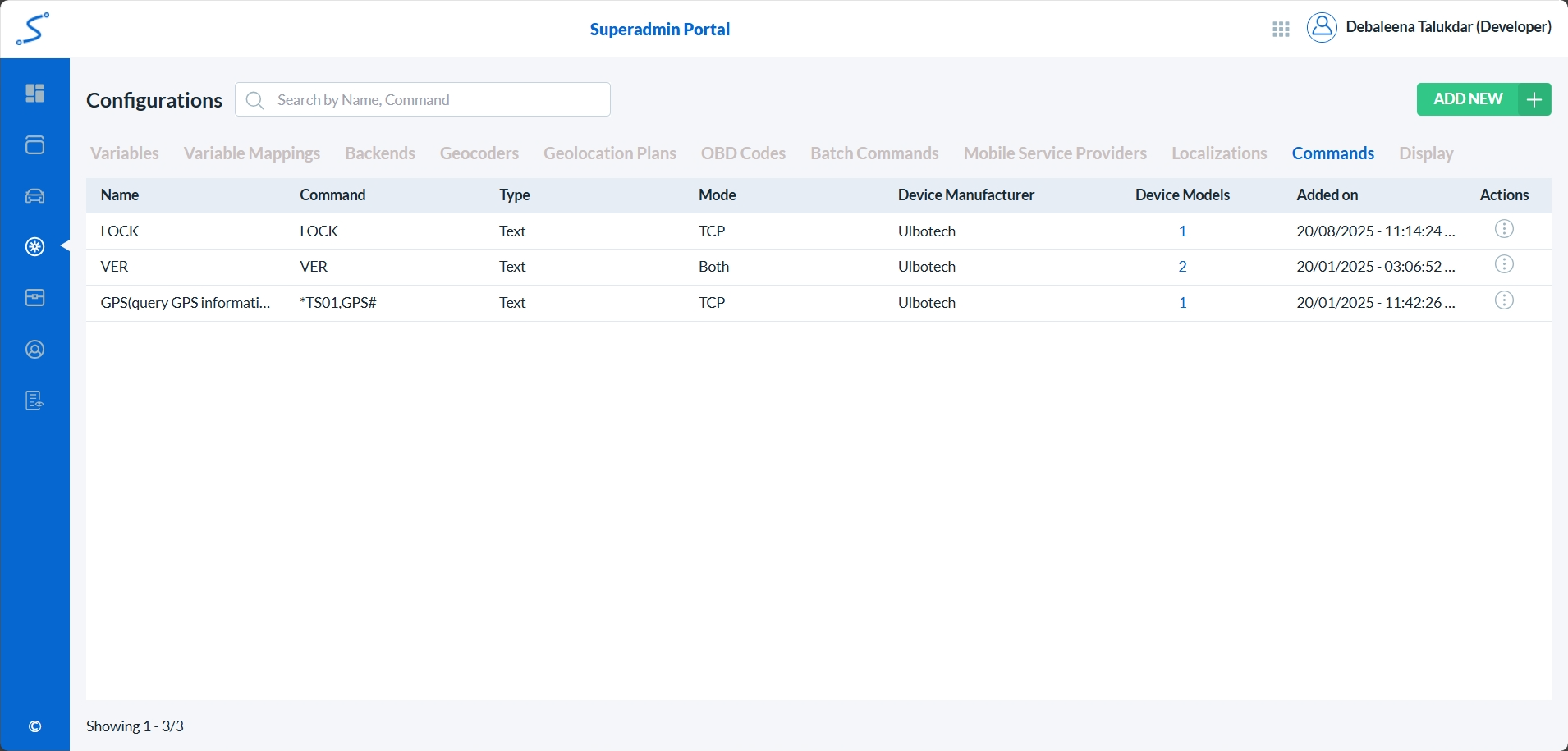Click the ADD NEW button
The width and height of the screenshot is (1568, 751).
tap(1483, 99)
